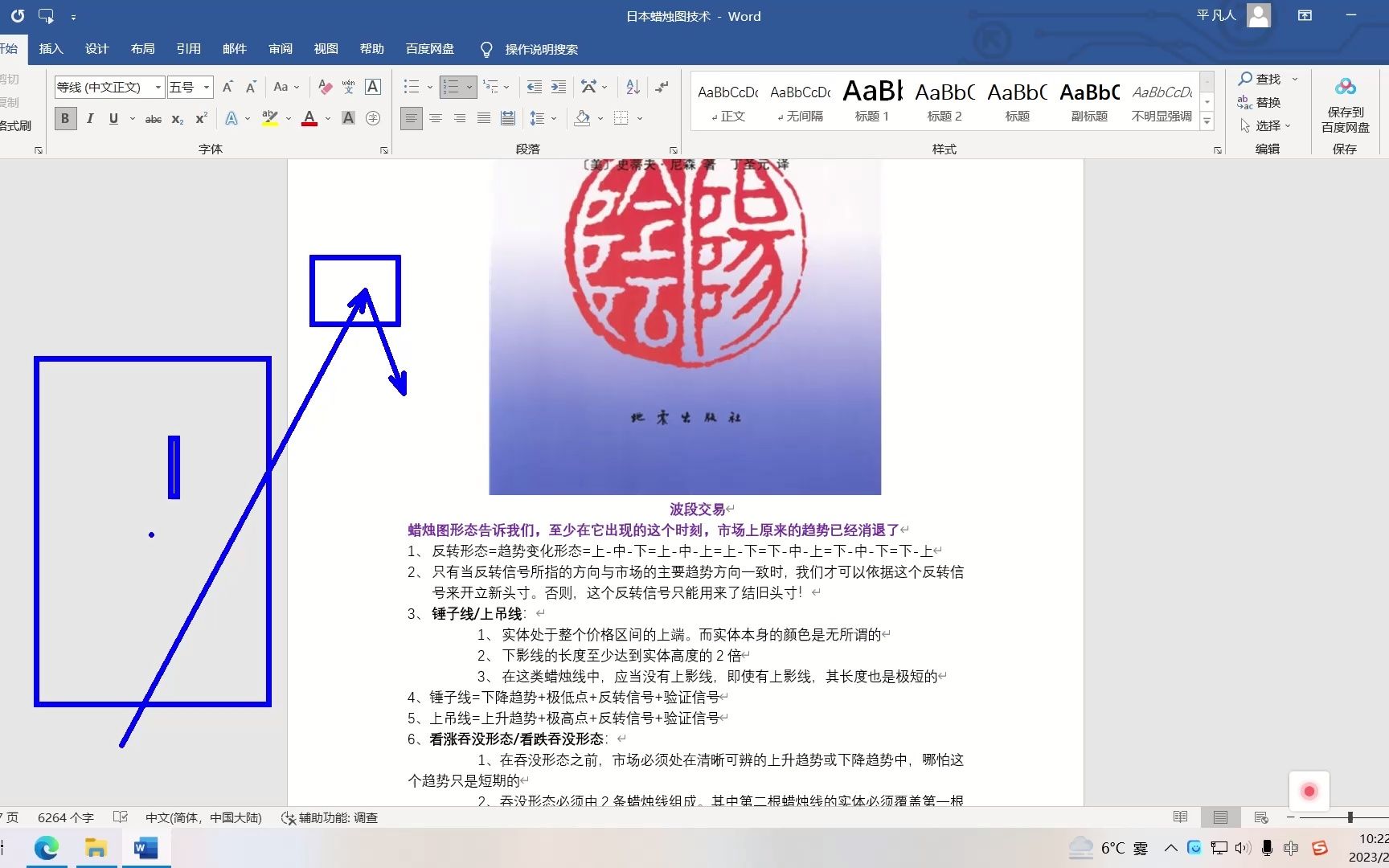Viewport: 1389px width, 868px height.
Task: Switch to the 引用 tab
Action: point(188,49)
